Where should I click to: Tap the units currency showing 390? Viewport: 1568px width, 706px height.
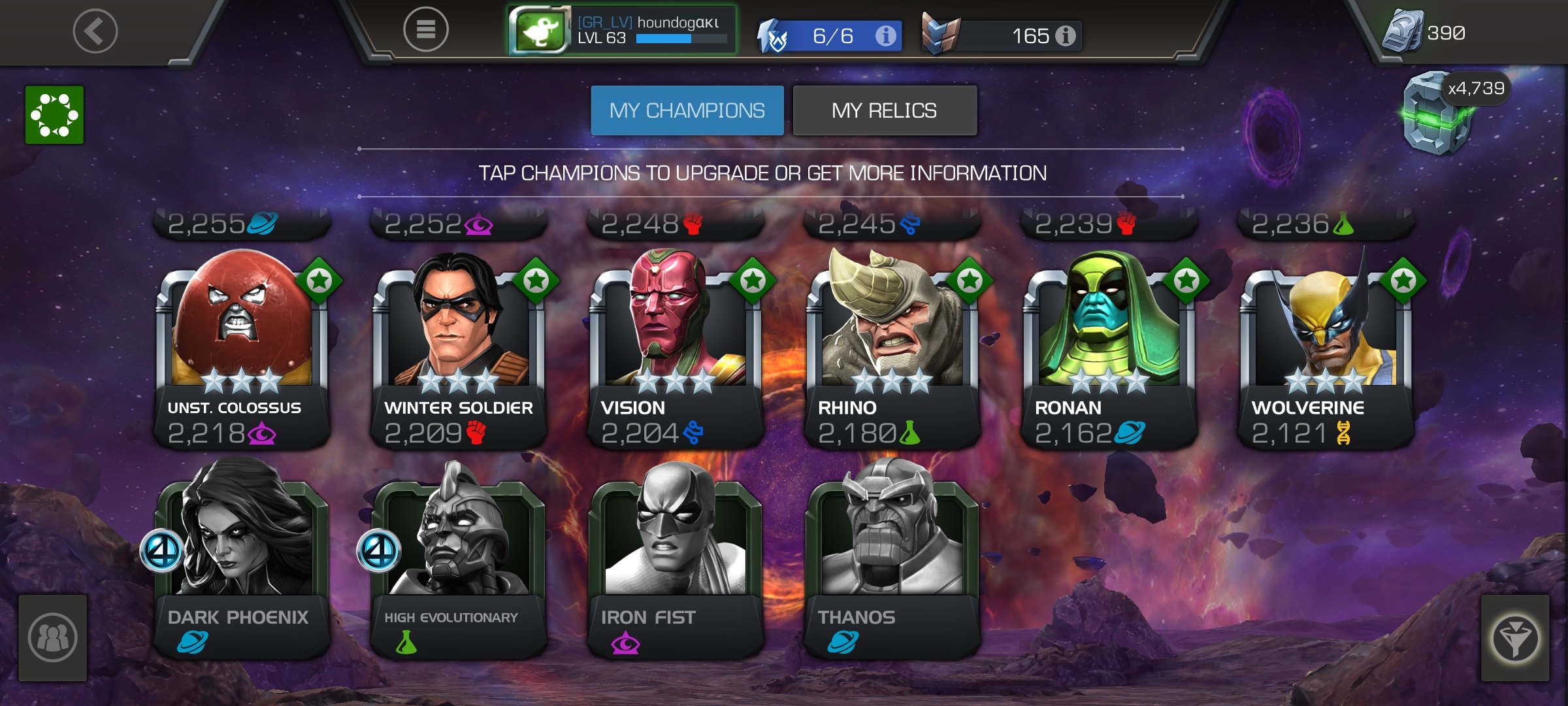click(1424, 31)
